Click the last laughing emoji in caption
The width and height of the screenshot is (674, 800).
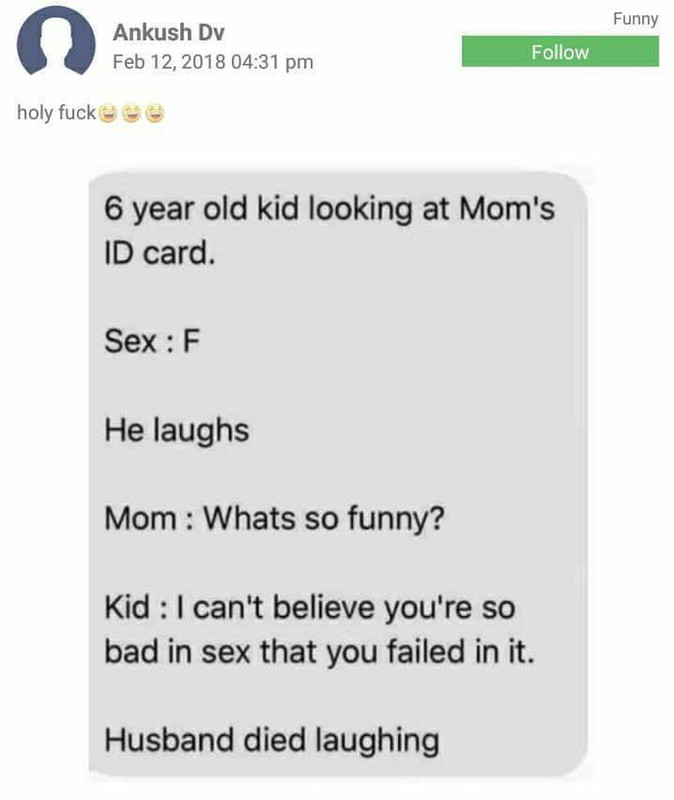pos(155,113)
